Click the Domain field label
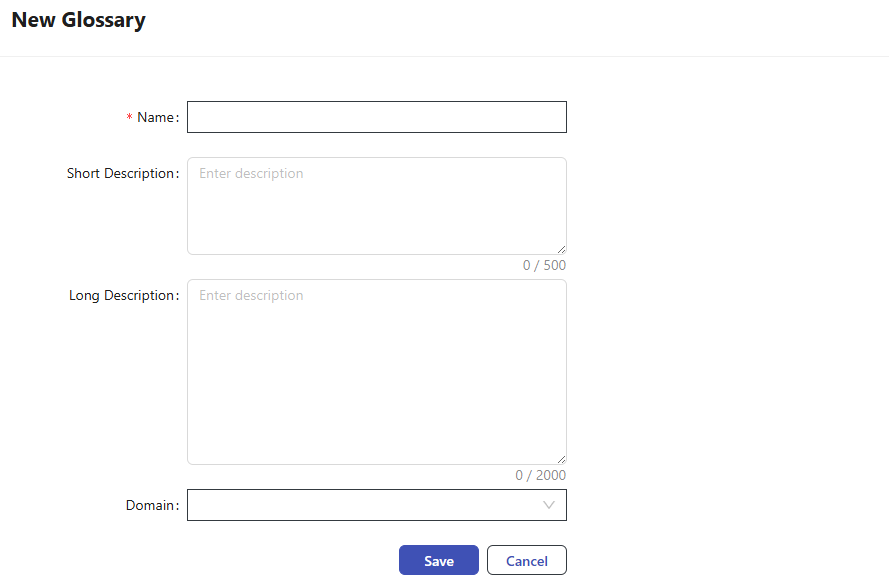889x581 pixels. [150, 505]
